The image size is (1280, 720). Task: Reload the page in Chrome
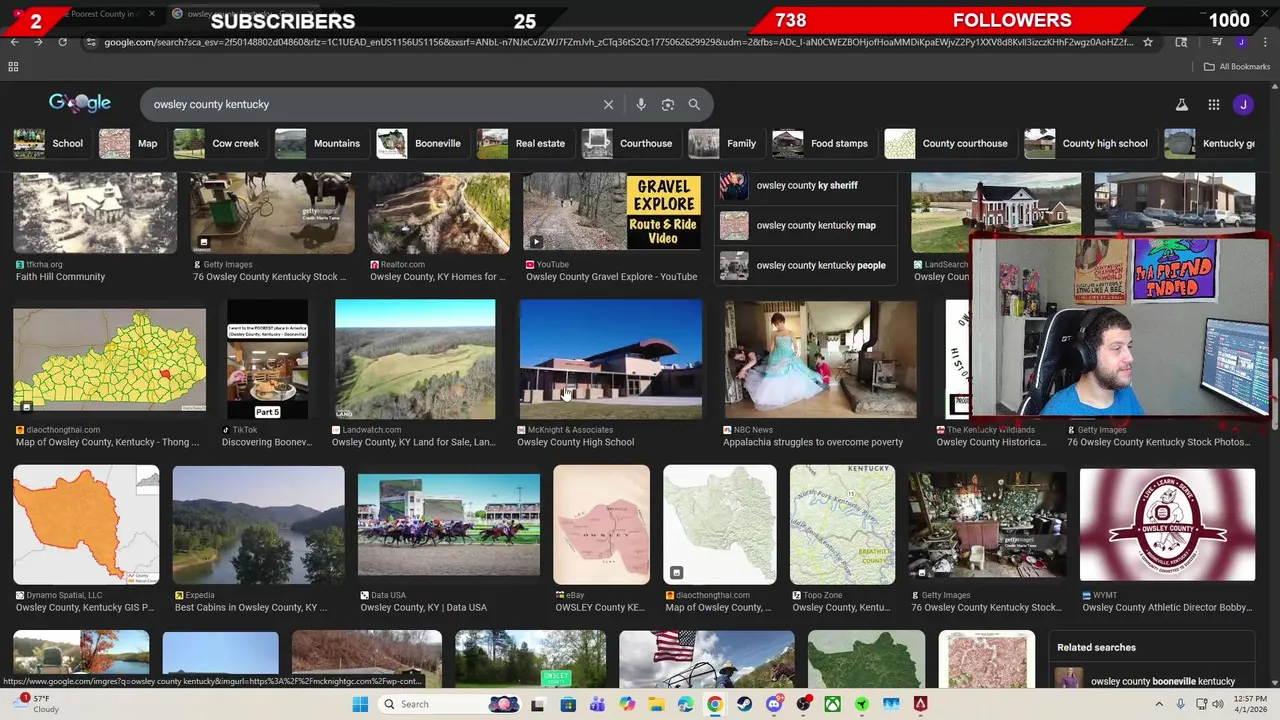click(x=62, y=42)
